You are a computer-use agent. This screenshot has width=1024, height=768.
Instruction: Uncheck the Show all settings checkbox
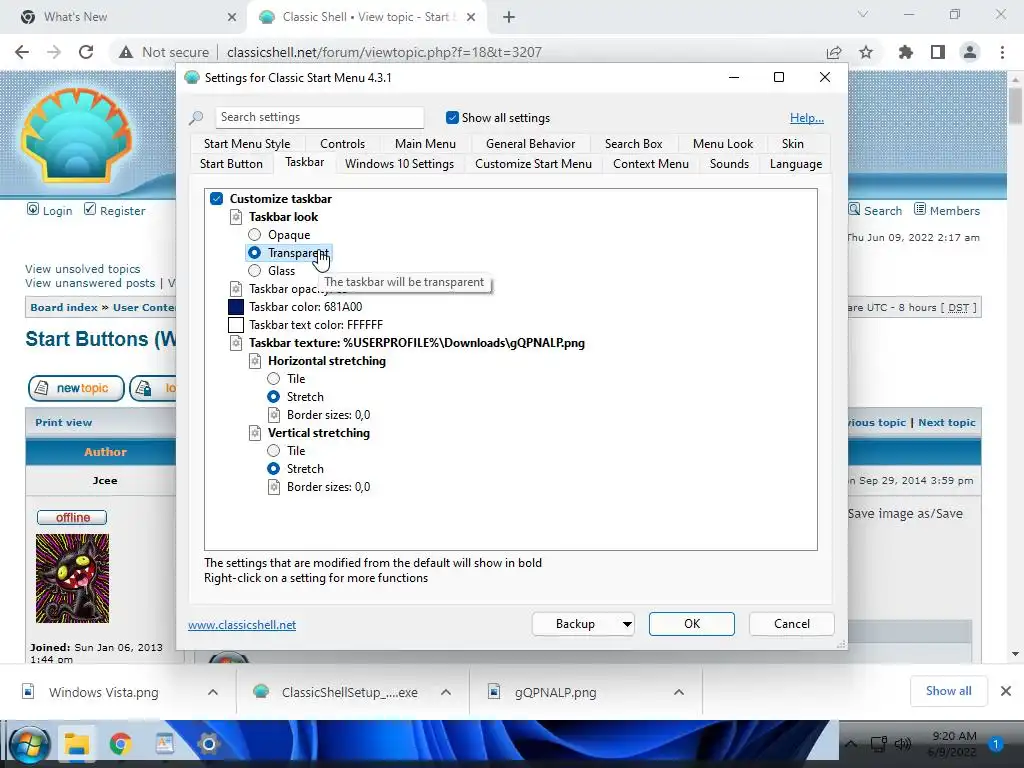pyautogui.click(x=452, y=118)
